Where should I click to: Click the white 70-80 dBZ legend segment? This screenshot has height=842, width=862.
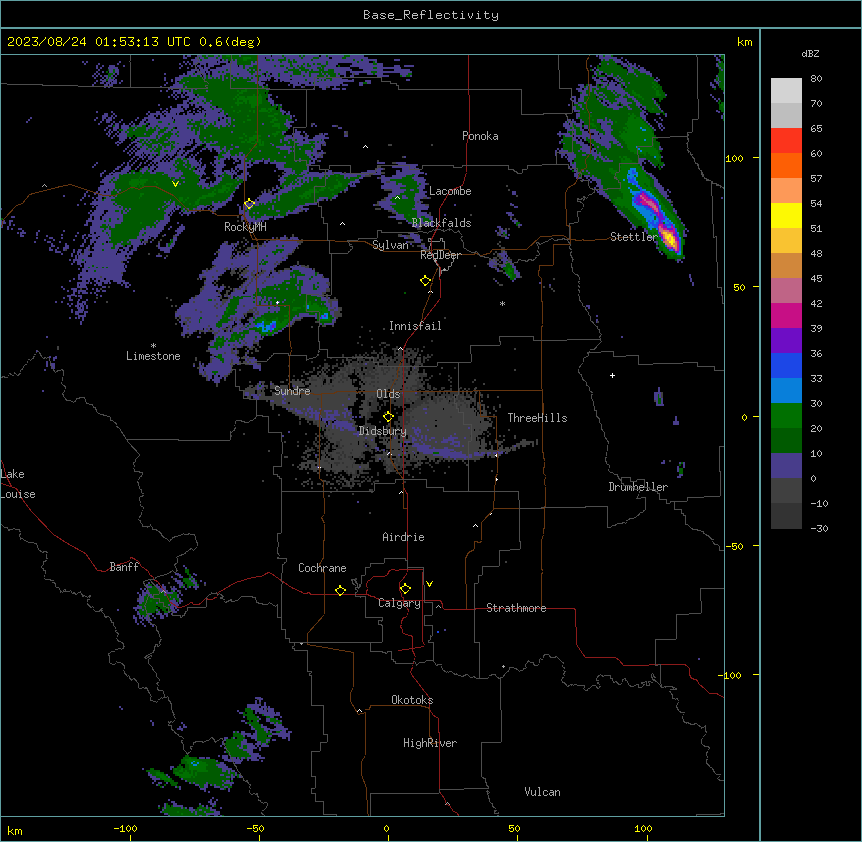click(x=786, y=91)
